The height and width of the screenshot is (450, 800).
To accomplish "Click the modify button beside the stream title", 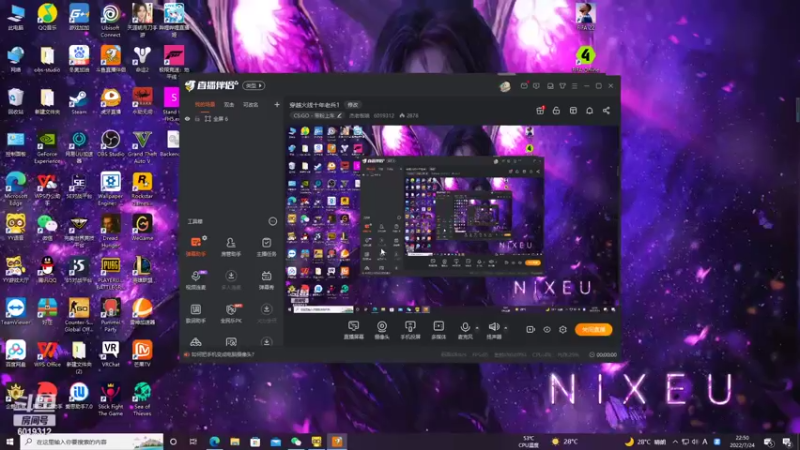I will pos(353,105).
